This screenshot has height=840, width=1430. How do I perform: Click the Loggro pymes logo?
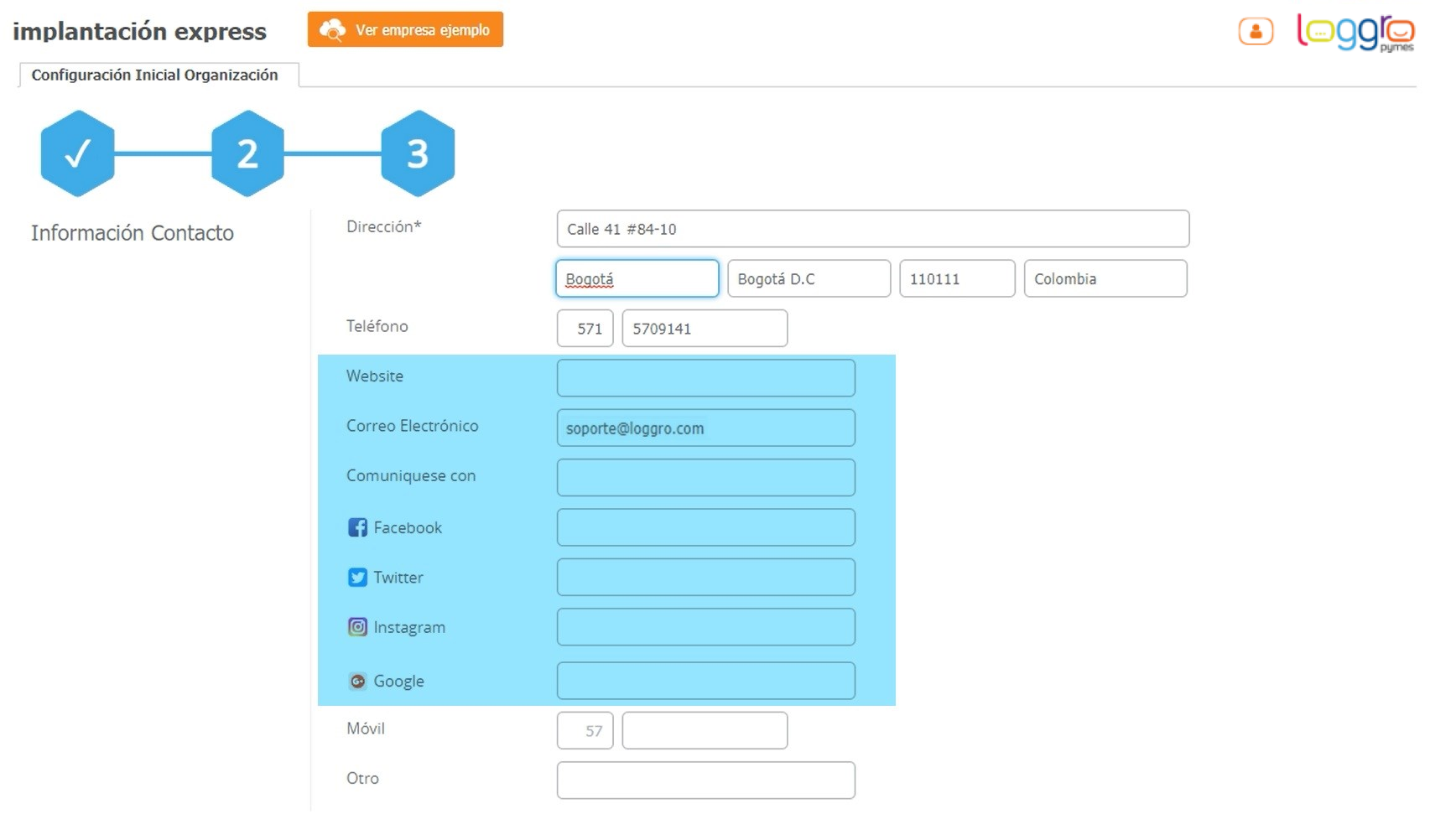[x=1355, y=33]
